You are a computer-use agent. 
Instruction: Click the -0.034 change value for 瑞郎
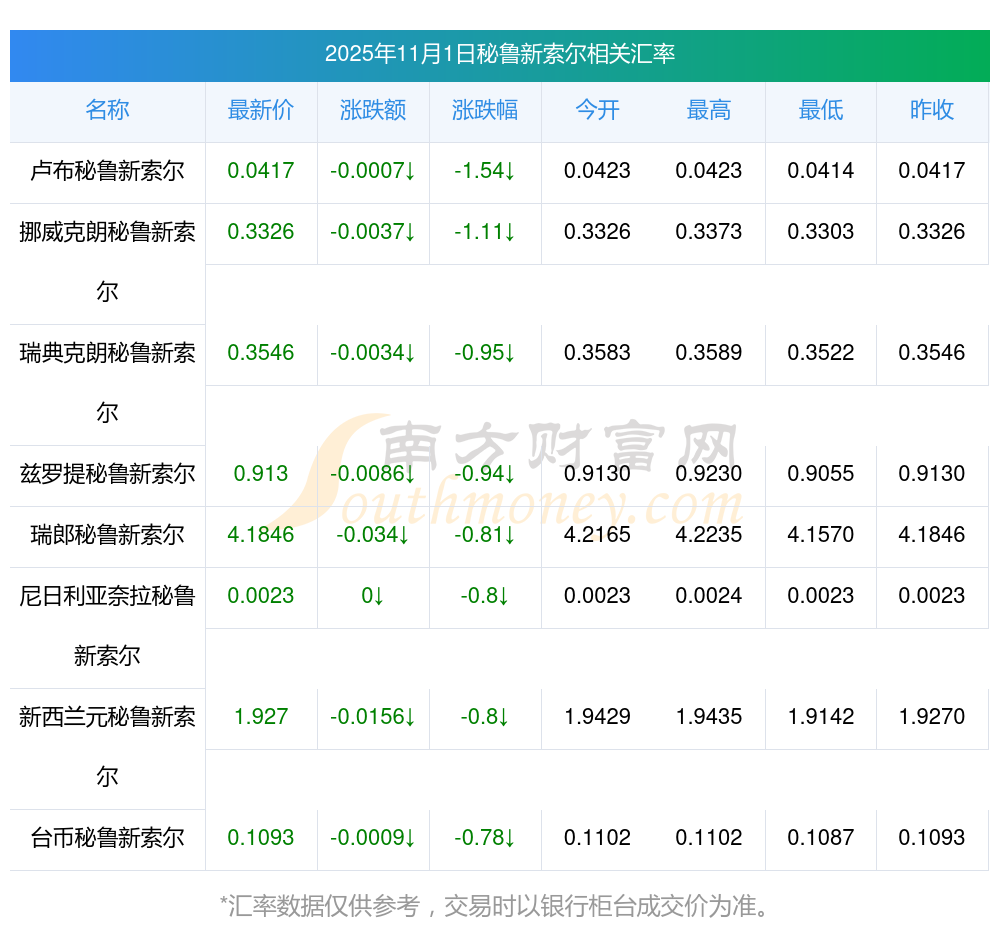(366, 535)
